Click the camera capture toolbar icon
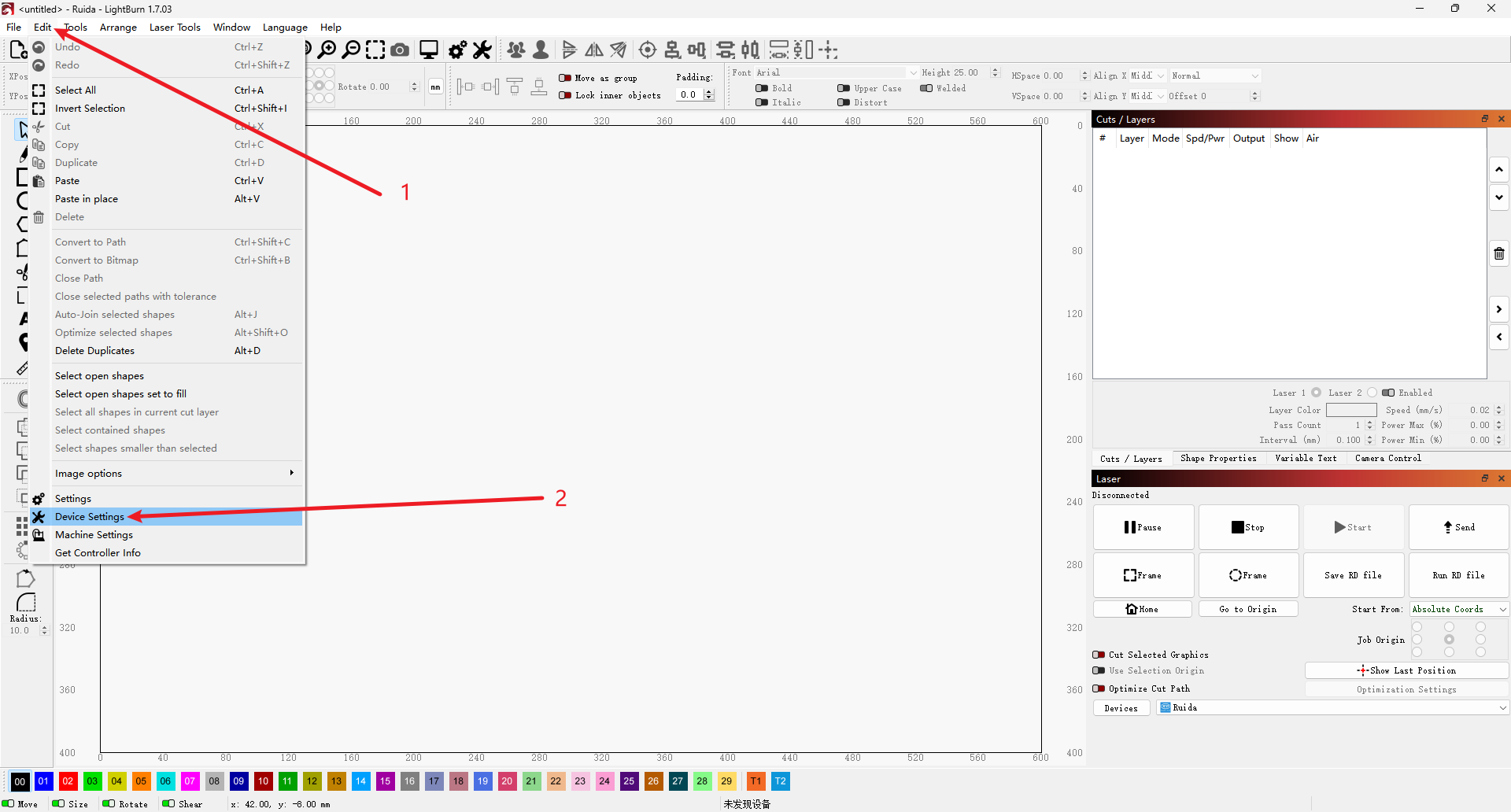Screen dimensions: 1511x812 [400, 50]
